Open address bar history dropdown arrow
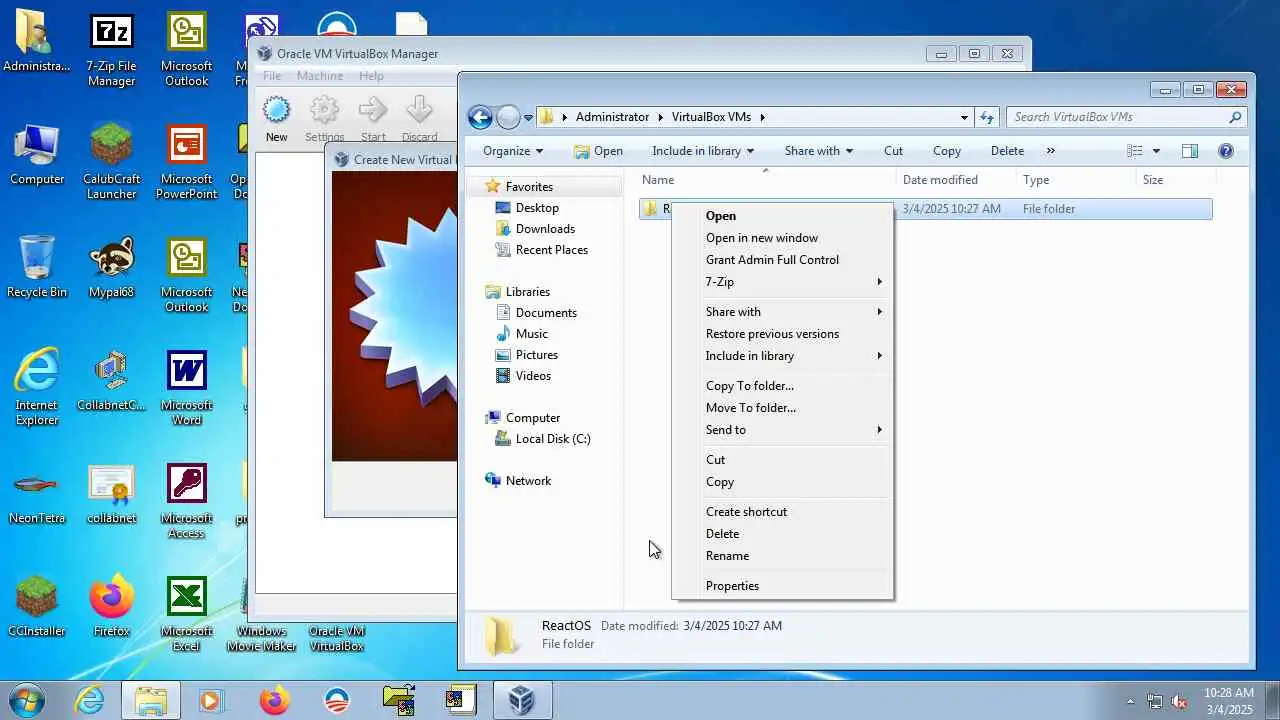Viewport: 1280px width, 720px height. point(964,117)
